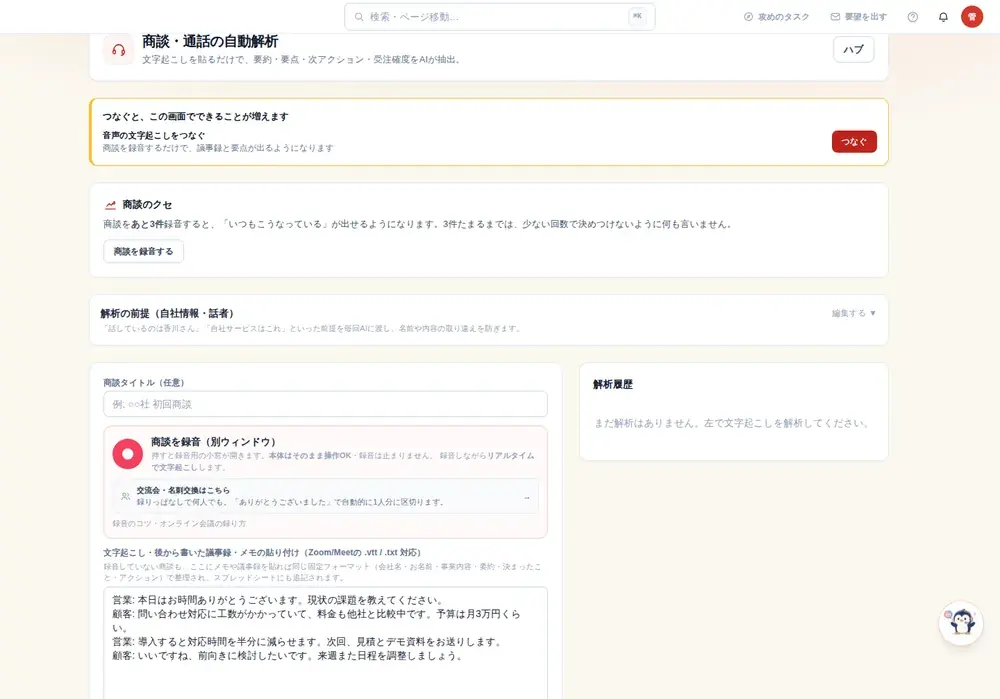Click the 商談・通話の自動解析 page title
The image size is (1000, 699).
click(x=210, y=41)
